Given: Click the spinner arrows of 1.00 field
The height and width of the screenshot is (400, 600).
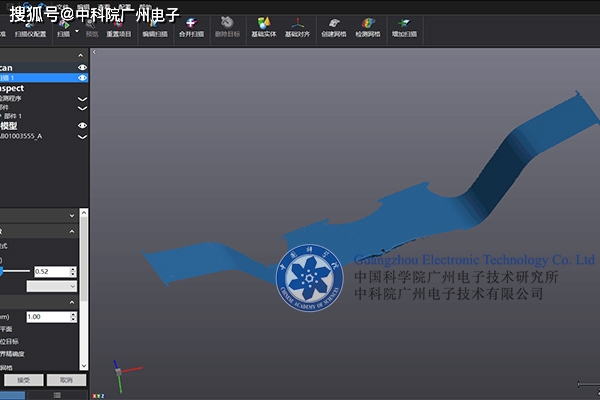Looking at the screenshot, I should (x=73, y=317).
